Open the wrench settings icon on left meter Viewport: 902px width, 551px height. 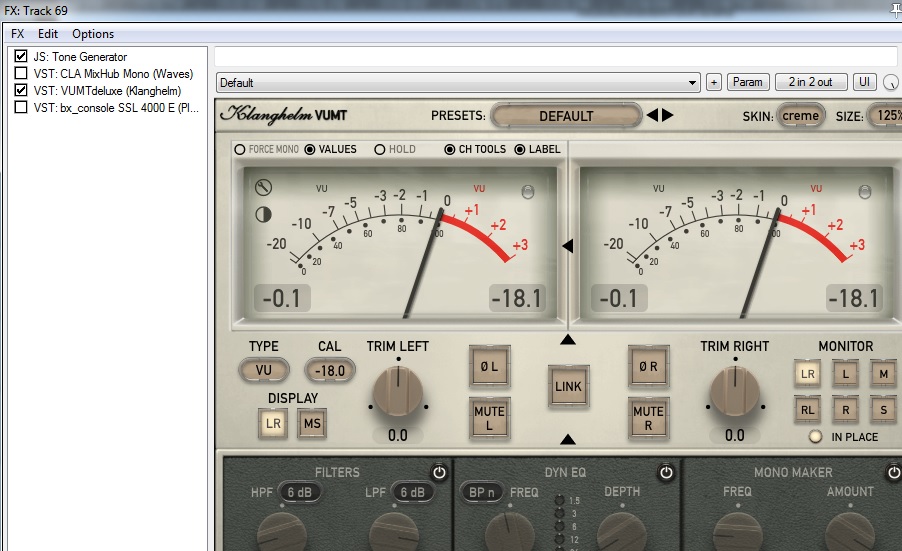[263, 188]
